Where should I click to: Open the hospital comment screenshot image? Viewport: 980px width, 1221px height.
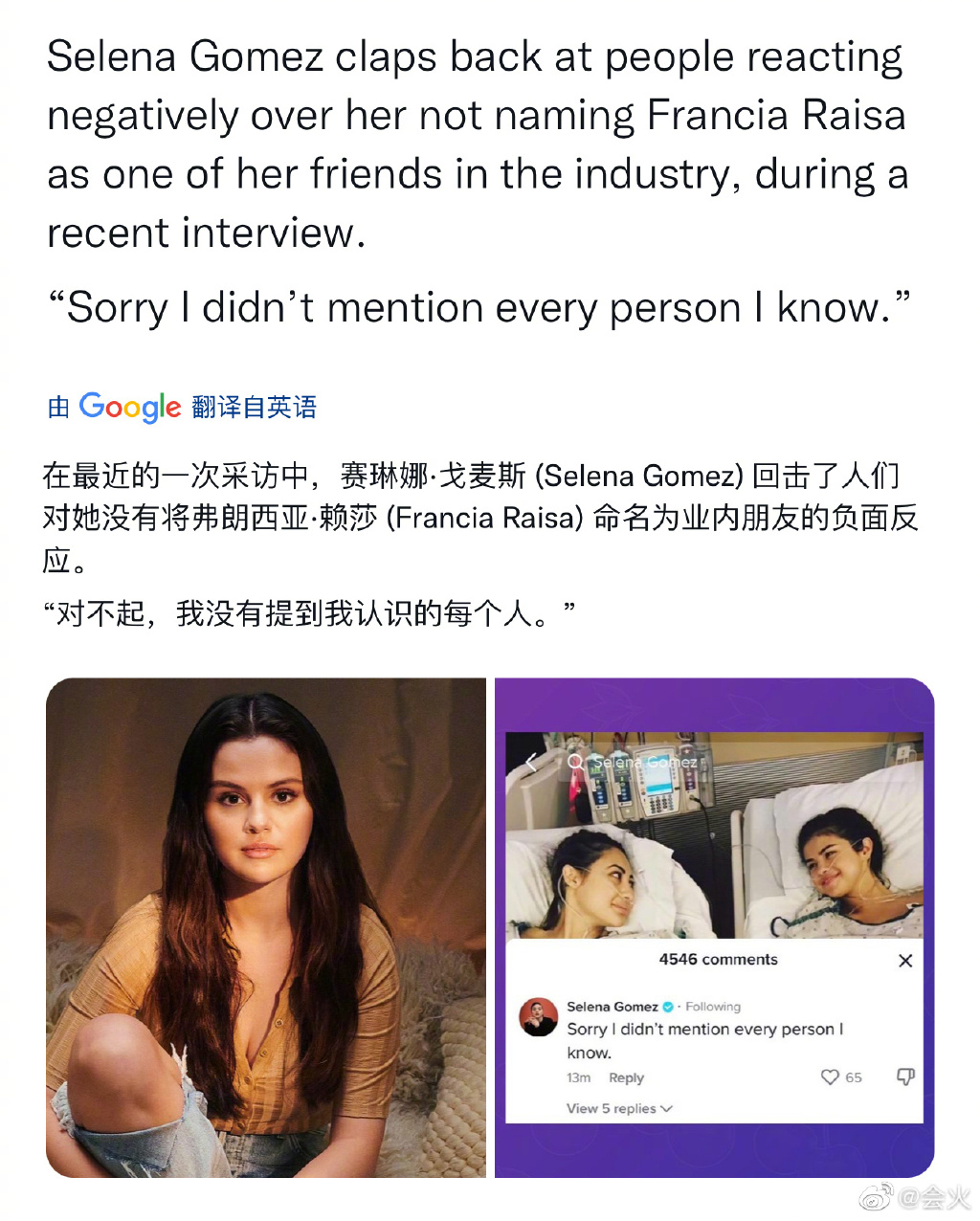point(714,927)
